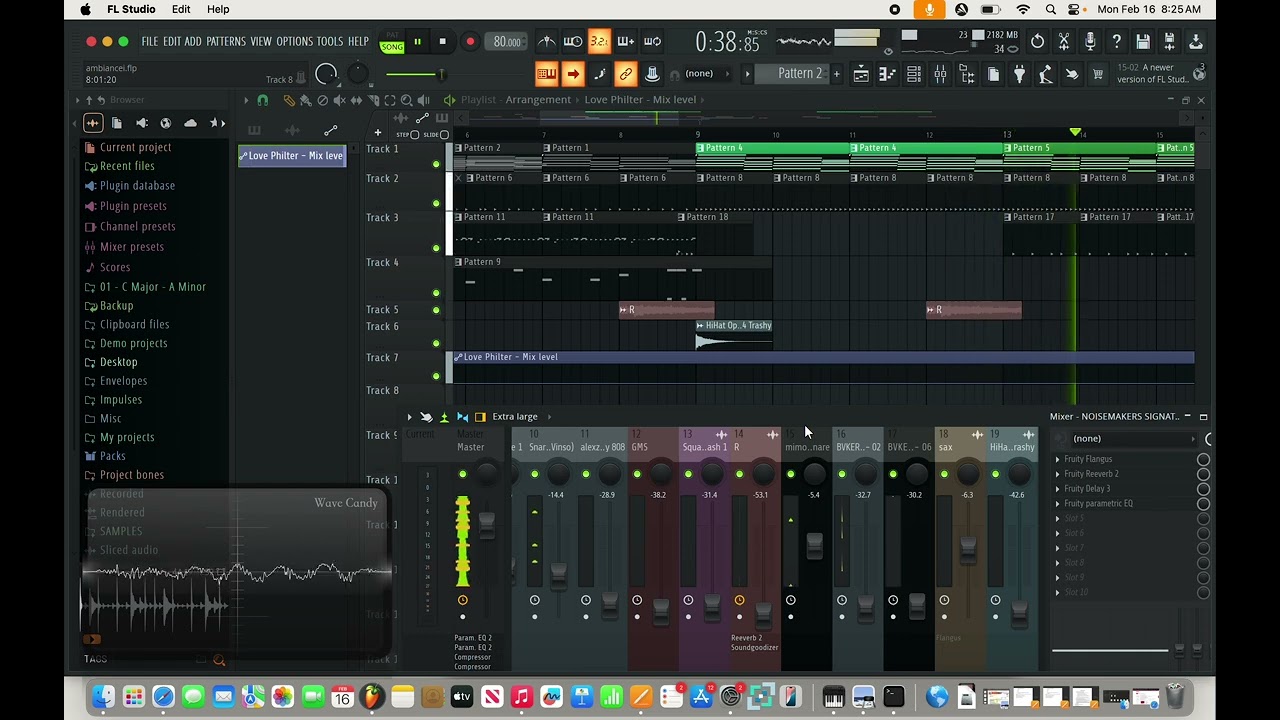Click the microphone recording icon in toolbar
The width and height of the screenshot is (1280, 720).
pos(1090,42)
